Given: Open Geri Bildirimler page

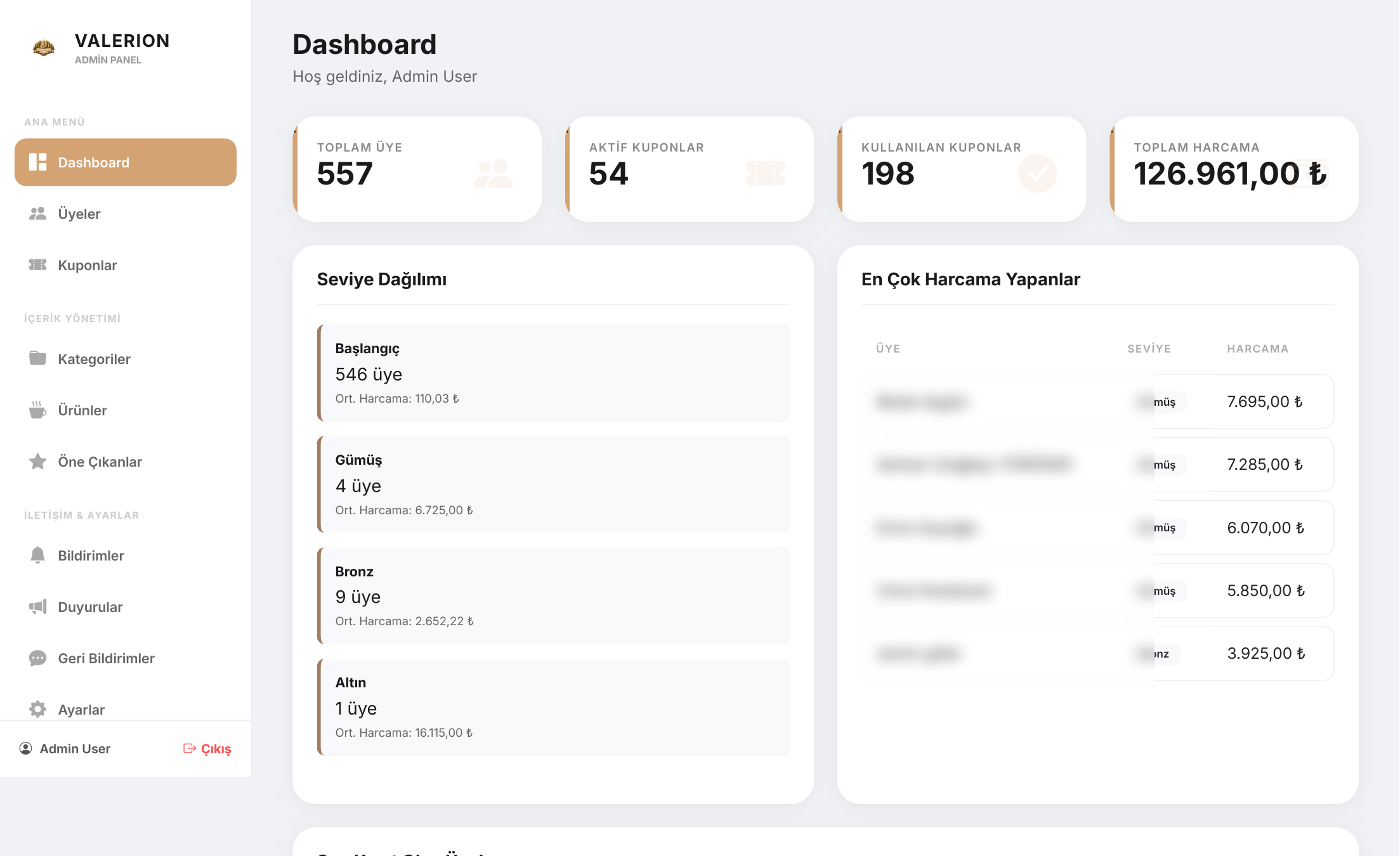Looking at the screenshot, I should [x=126, y=658].
